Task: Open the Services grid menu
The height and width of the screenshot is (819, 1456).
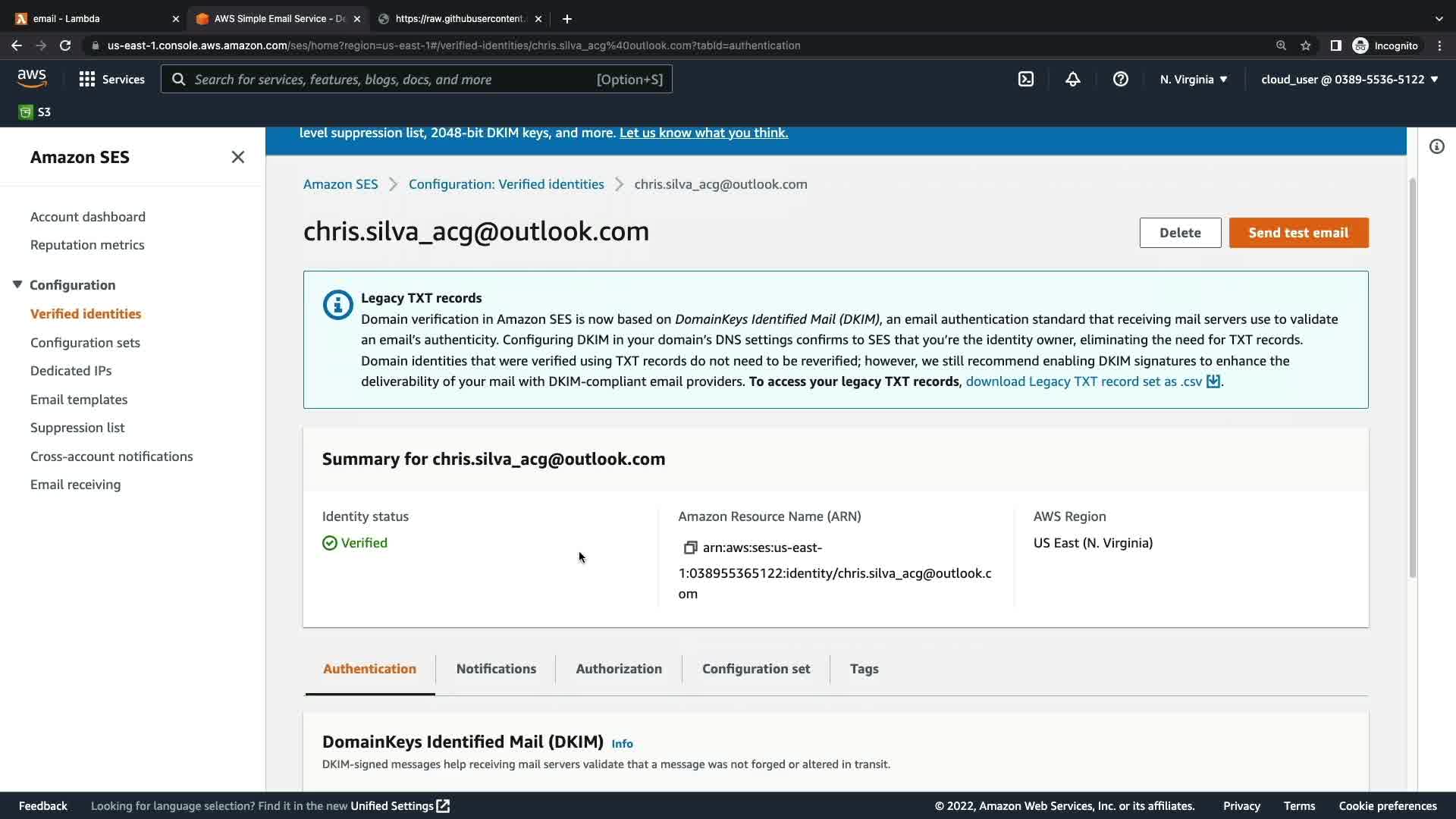Action: point(87,80)
